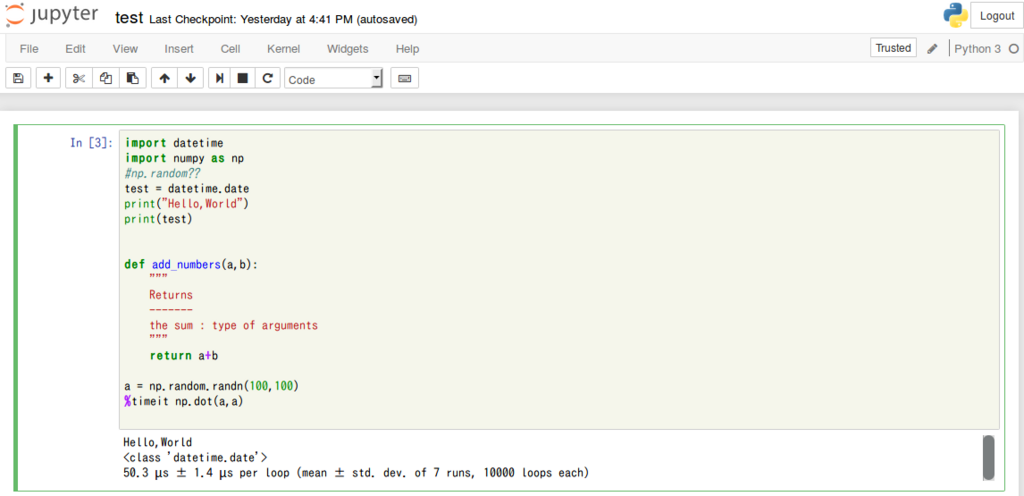The height and width of the screenshot is (496, 1024).
Task: Open the Insert menu
Action: coord(179,49)
